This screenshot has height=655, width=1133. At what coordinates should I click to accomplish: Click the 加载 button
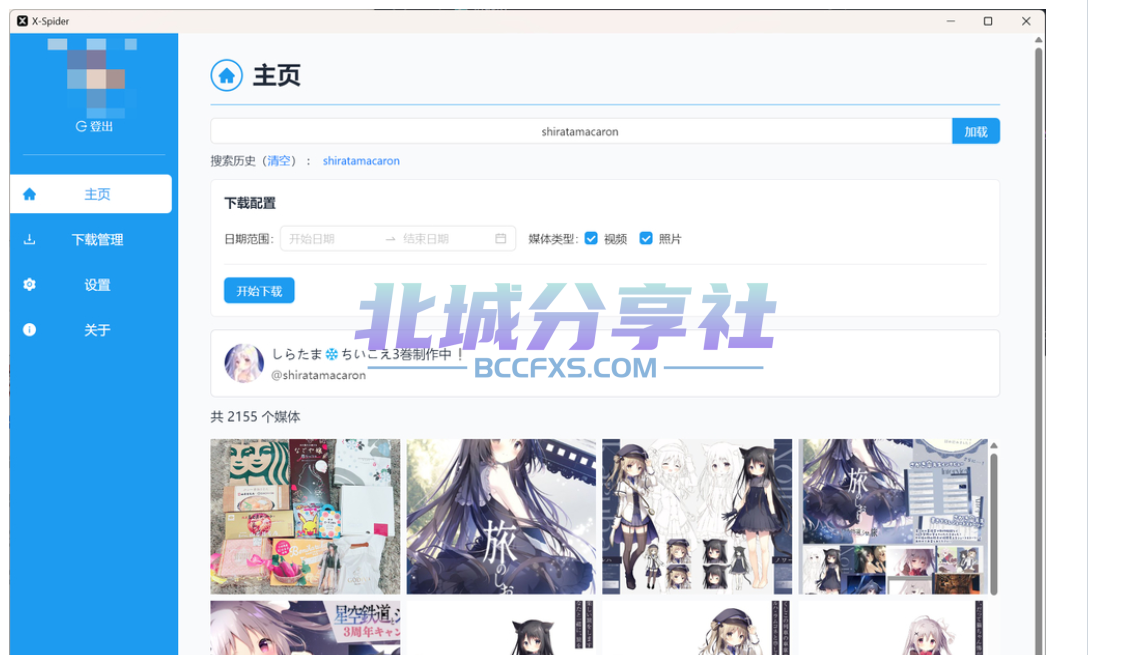pyautogui.click(x=975, y=132)
